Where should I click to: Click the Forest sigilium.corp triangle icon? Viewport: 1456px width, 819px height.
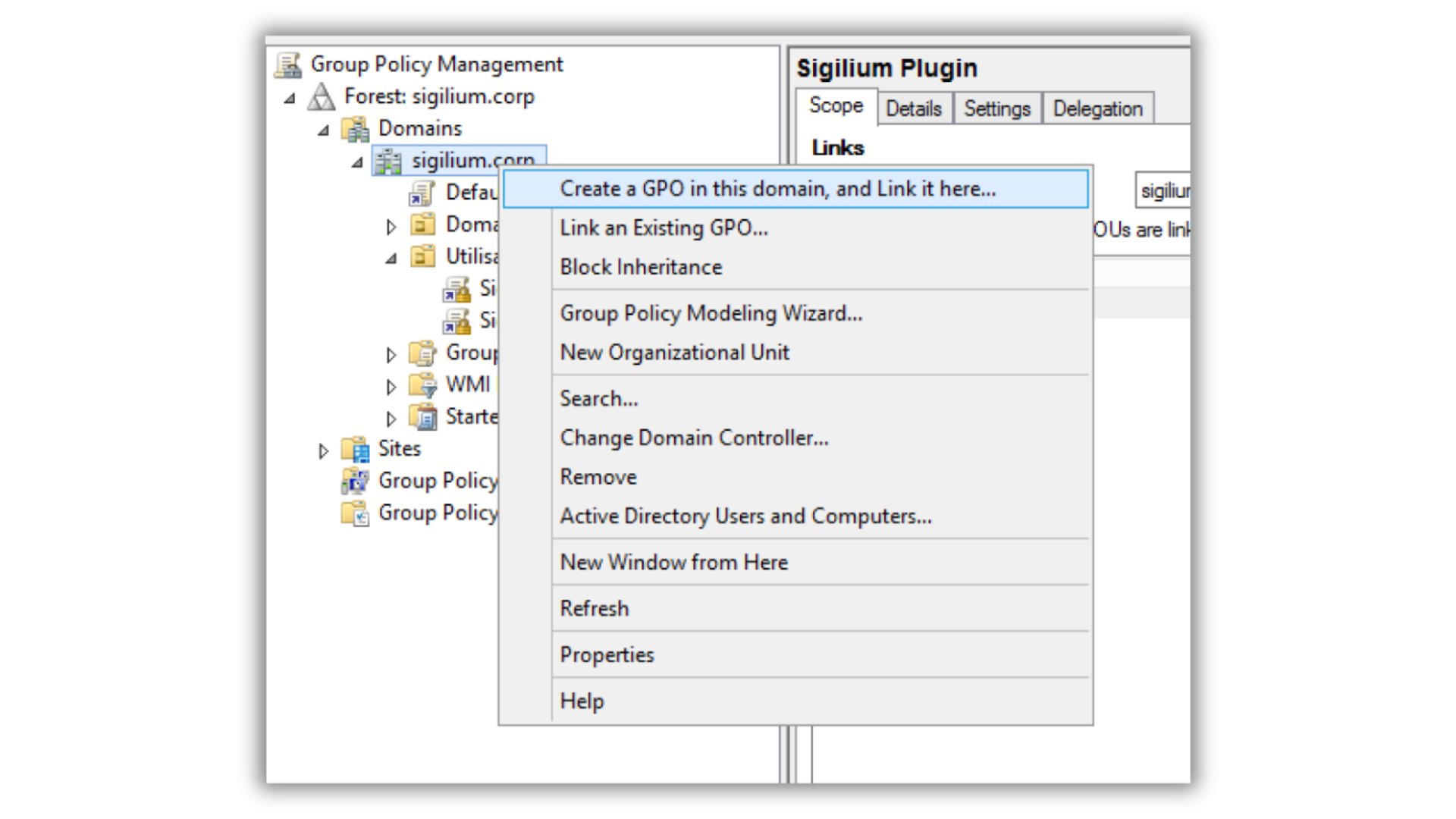coord(322,97)
